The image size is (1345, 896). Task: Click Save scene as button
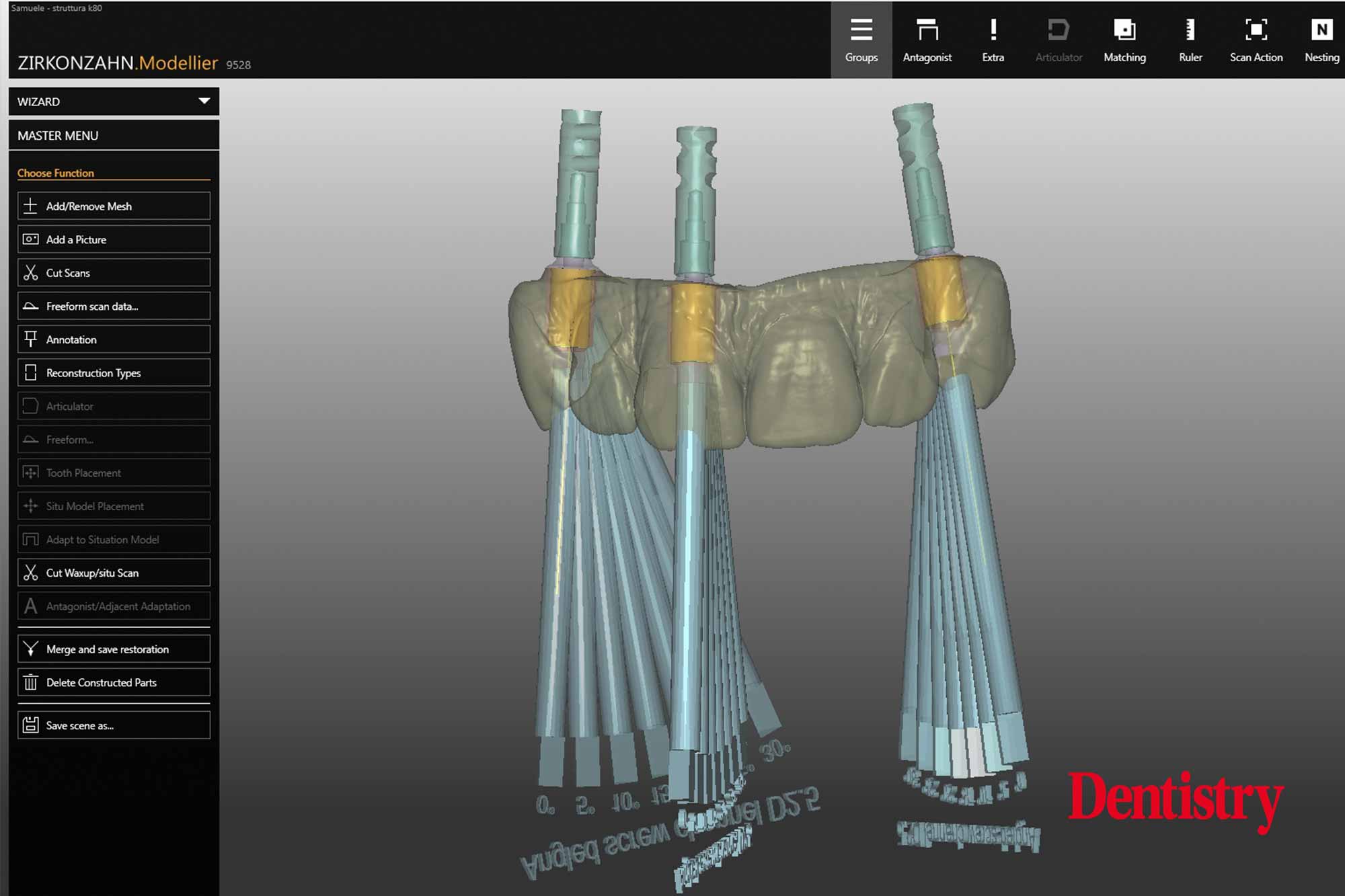[114, 725]
